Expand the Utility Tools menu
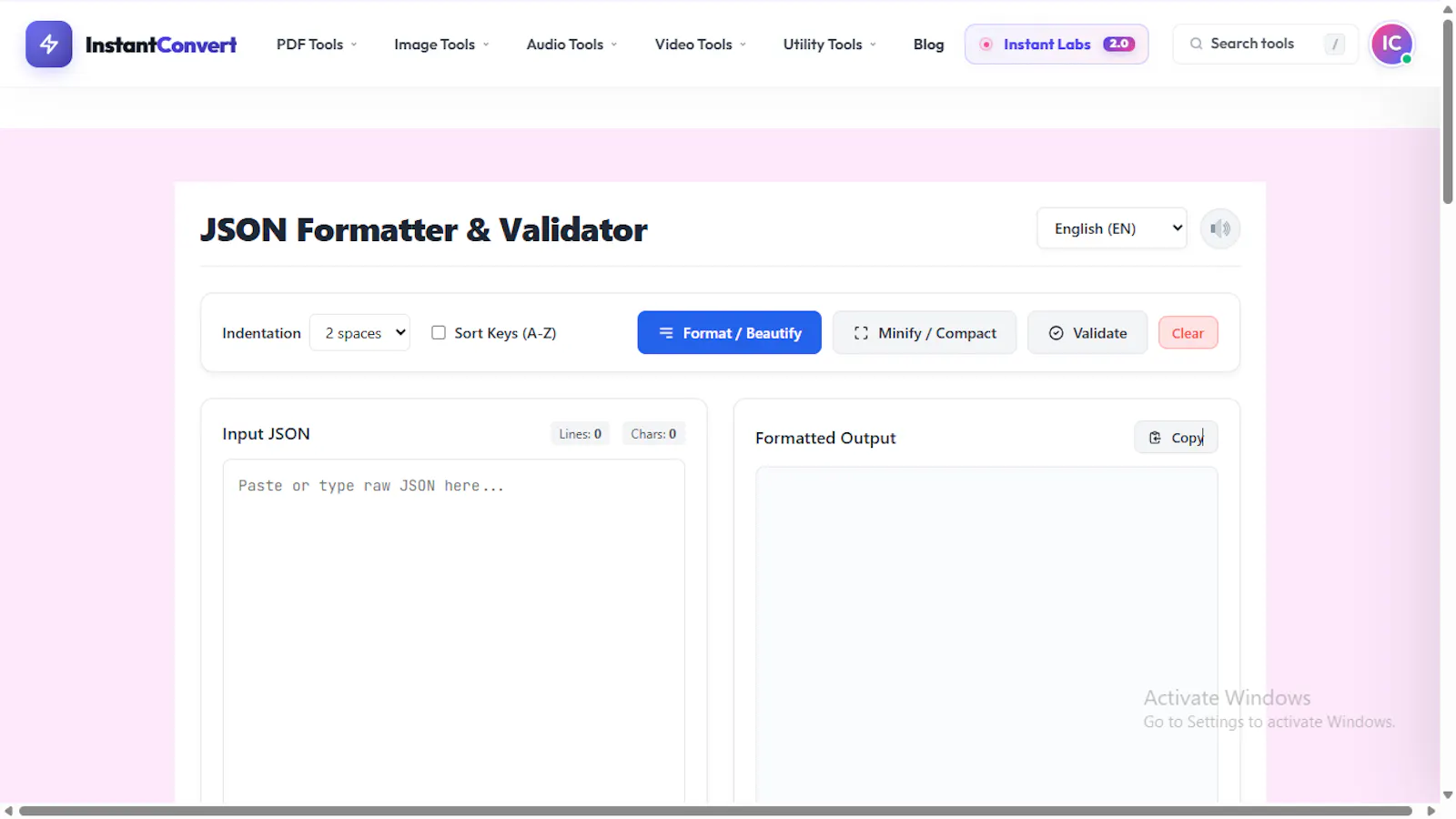This screenshot has width=1456, height=819. [x=829, y=45]
